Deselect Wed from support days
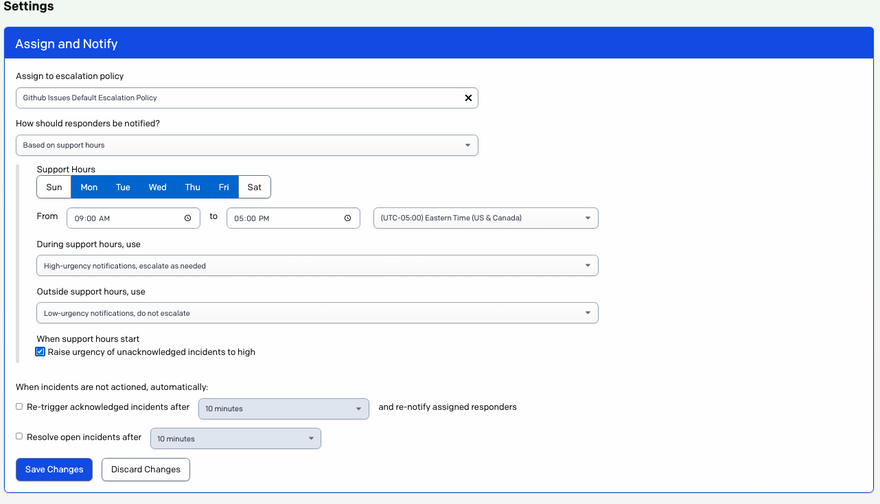 [x=157, y=187]
